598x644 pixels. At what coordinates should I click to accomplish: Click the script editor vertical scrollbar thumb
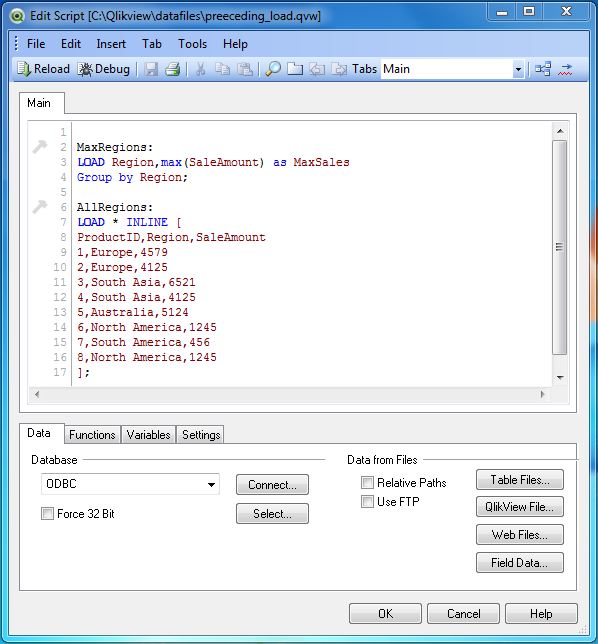coord(559,247)
